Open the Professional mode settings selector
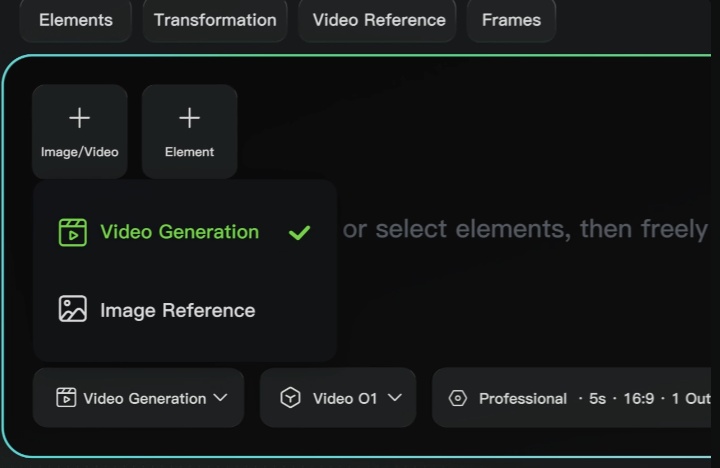720x468 pixels. pos(522,398)
